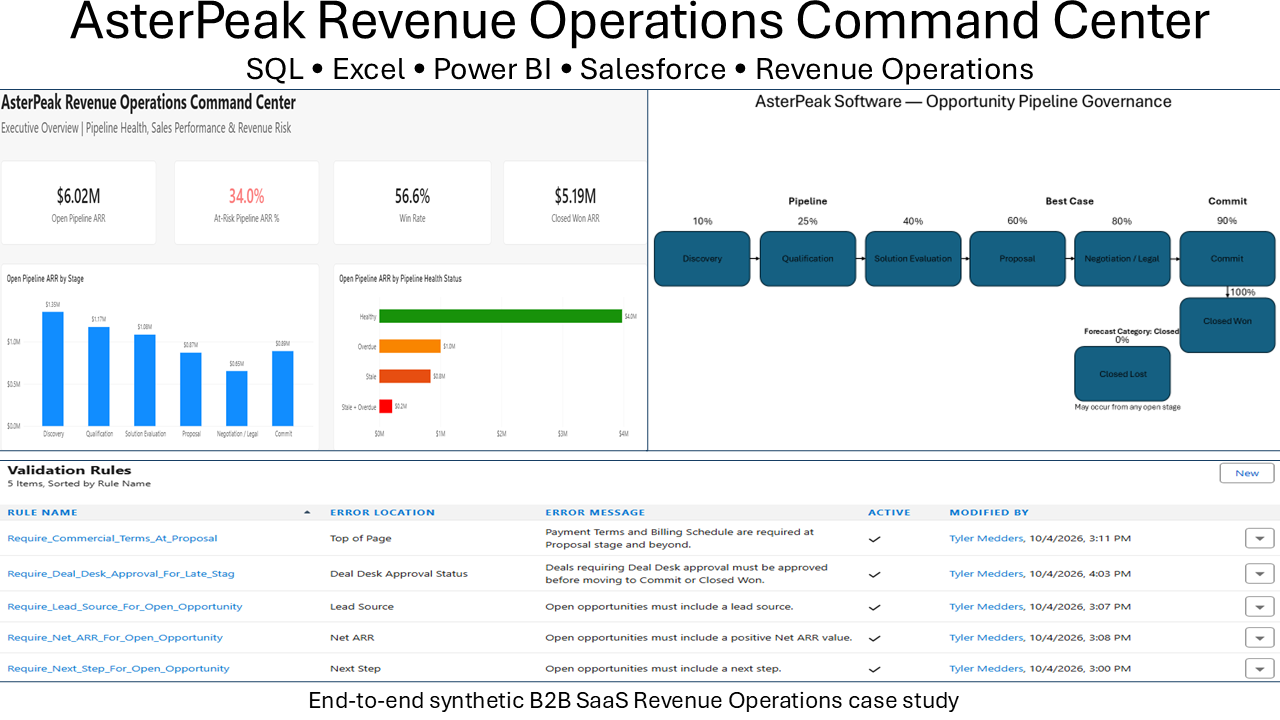Screen dimensions: 1280x720
Task: Click the red Stale + Overdue bar
Action: click(385, 406)
